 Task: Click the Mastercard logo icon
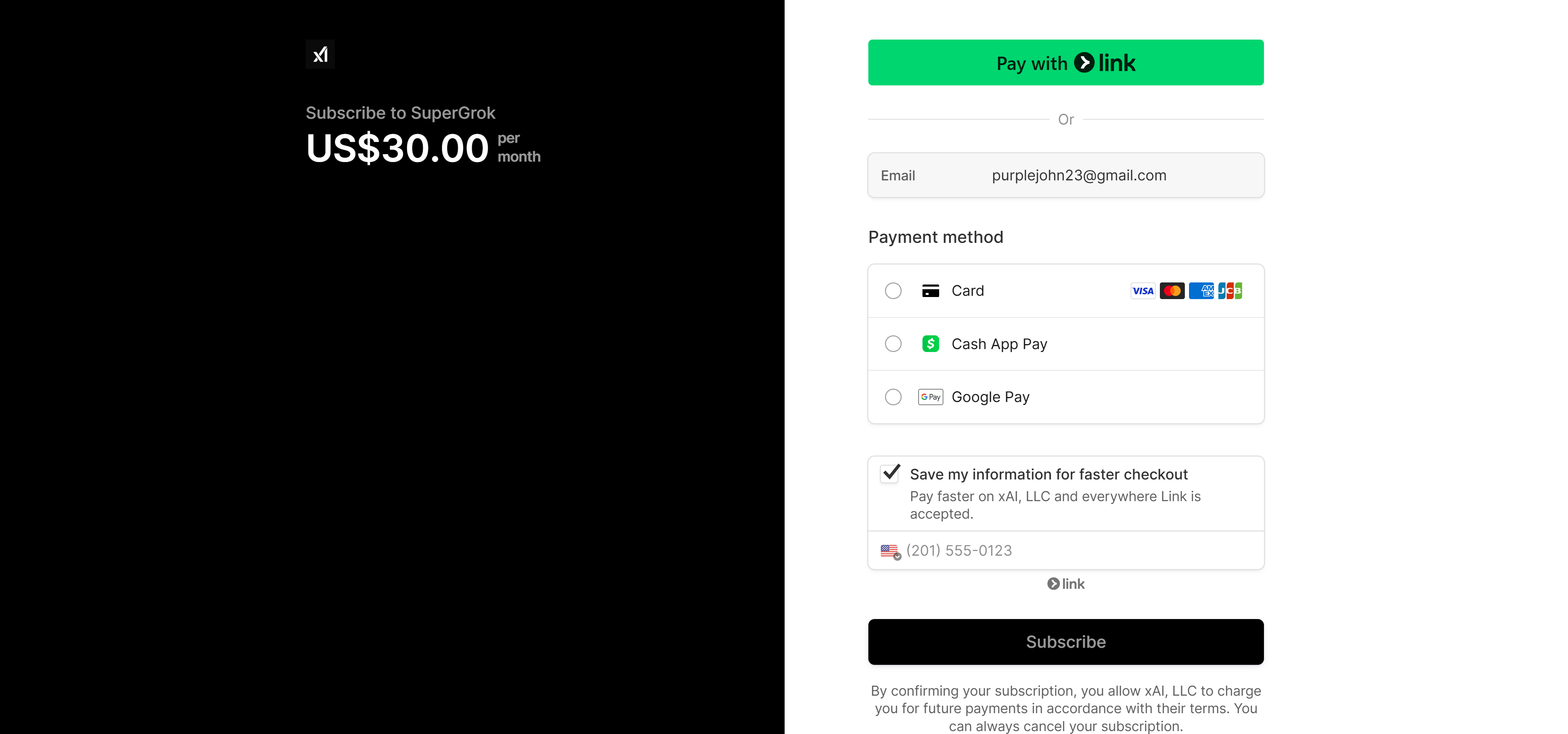pyautogui.click(x=1172, y=291)
